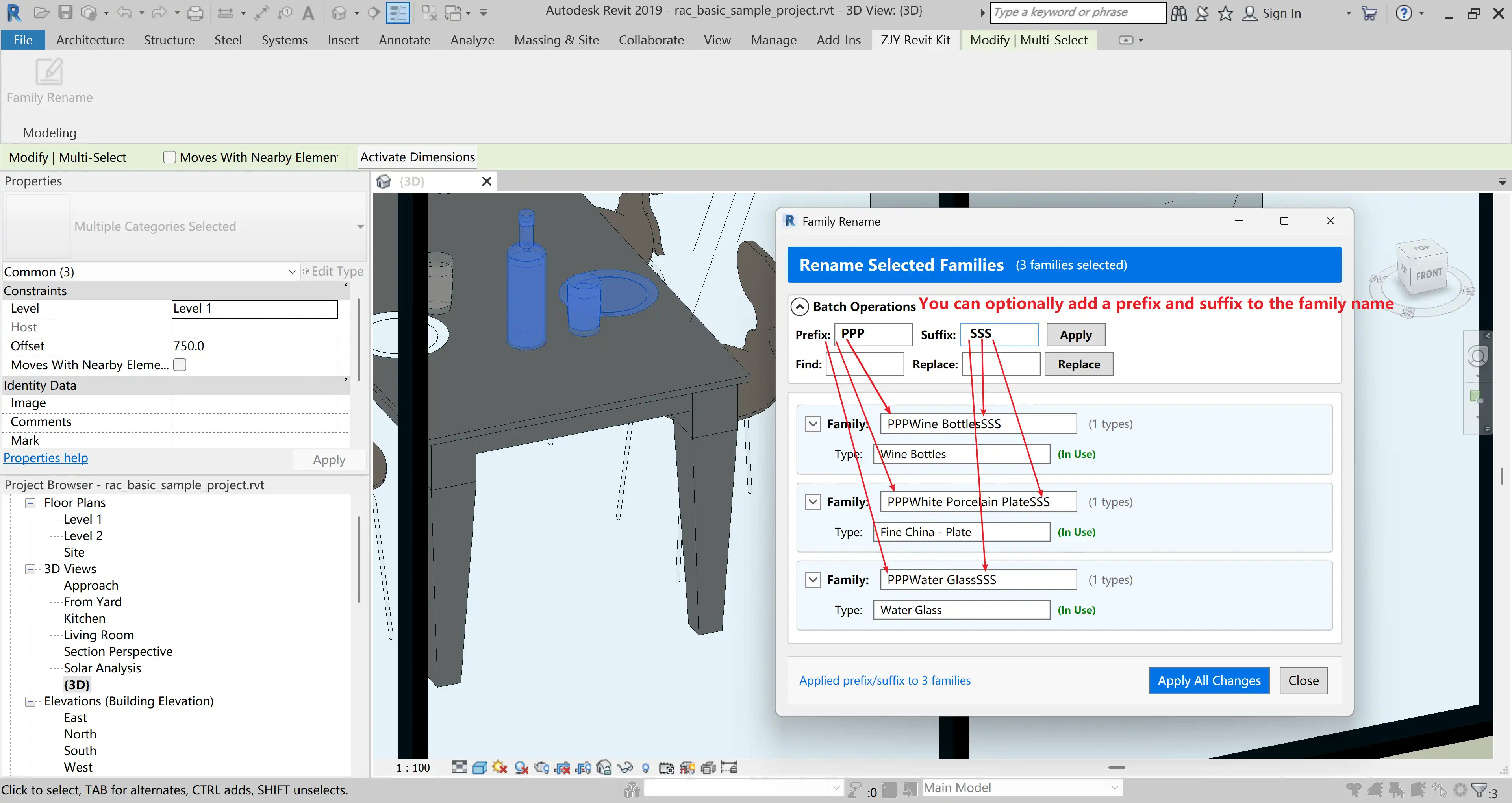Collapse the PPPWine BottlesSSS family entry
The width and height of the screenshot is (1512, 803).
tap(812, 424)
